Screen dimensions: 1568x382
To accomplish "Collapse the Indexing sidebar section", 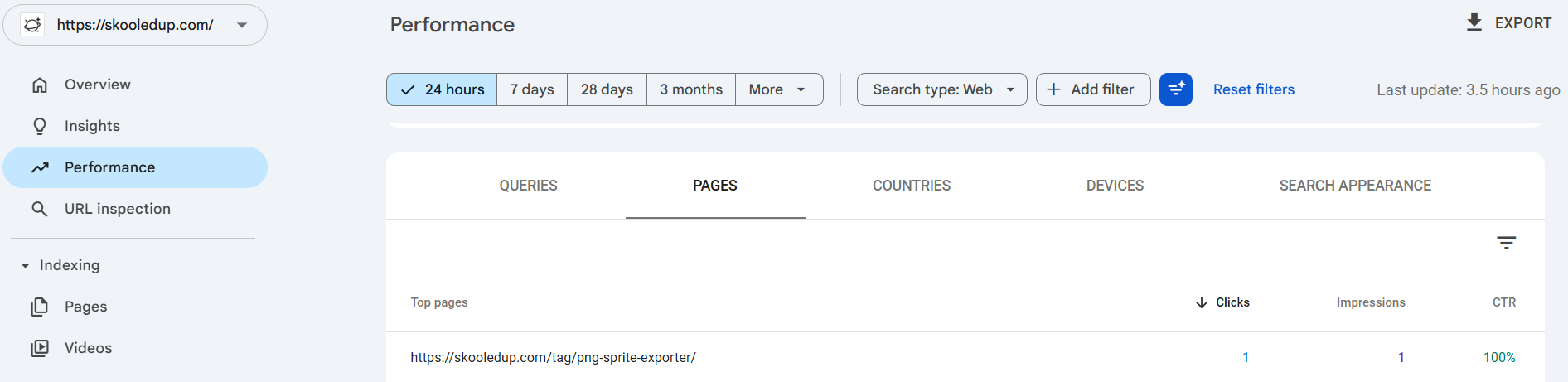I will point(26,265).
